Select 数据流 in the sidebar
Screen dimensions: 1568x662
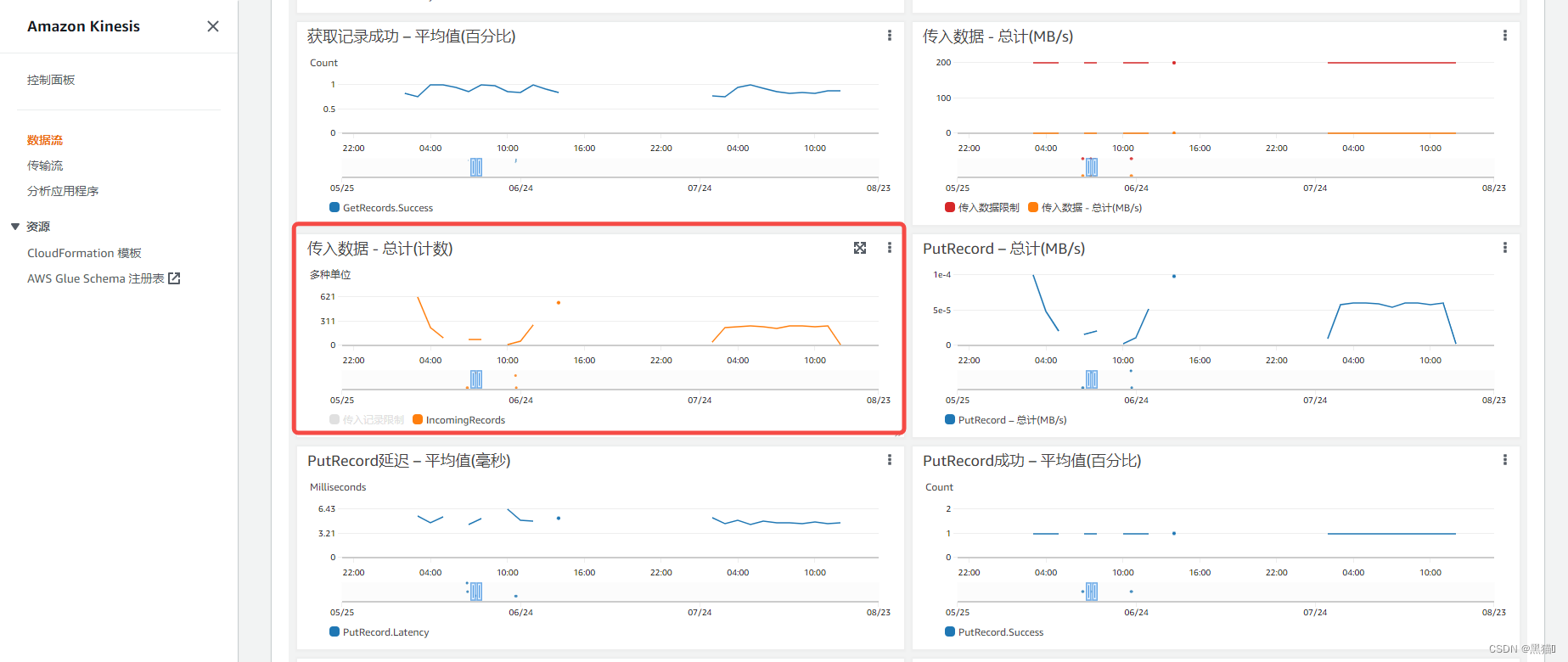point(45,140)
